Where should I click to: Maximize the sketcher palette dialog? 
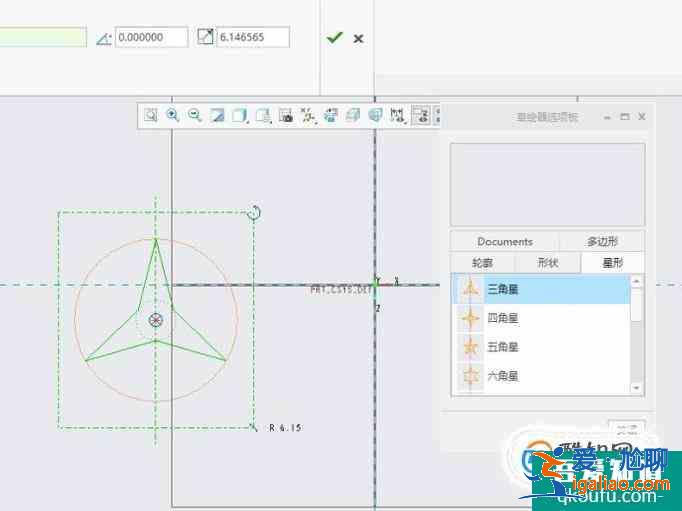coord(625,117)
